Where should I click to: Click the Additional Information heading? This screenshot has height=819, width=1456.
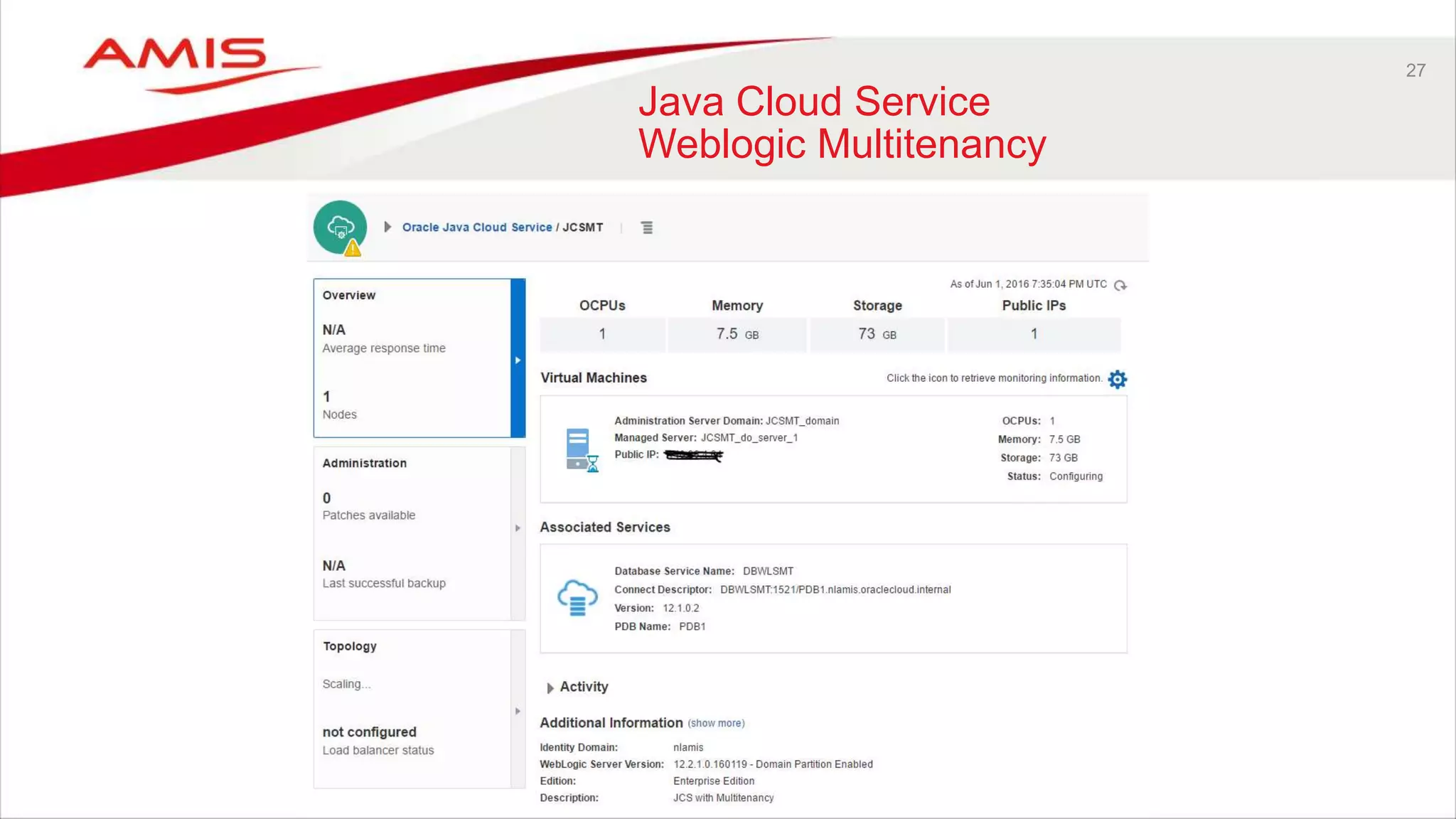(611, 723)
